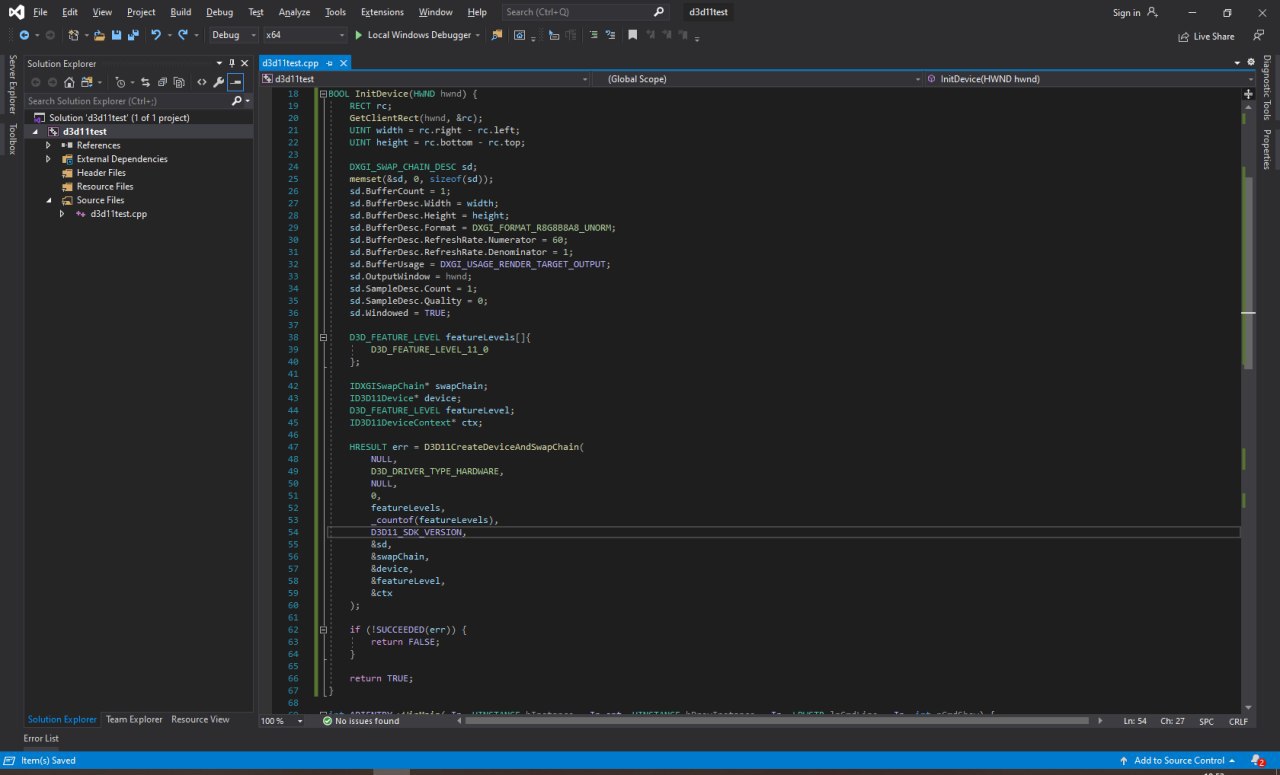
Task: Click Collapse All in the Solution Explorer toolbar
Action: 162,82
